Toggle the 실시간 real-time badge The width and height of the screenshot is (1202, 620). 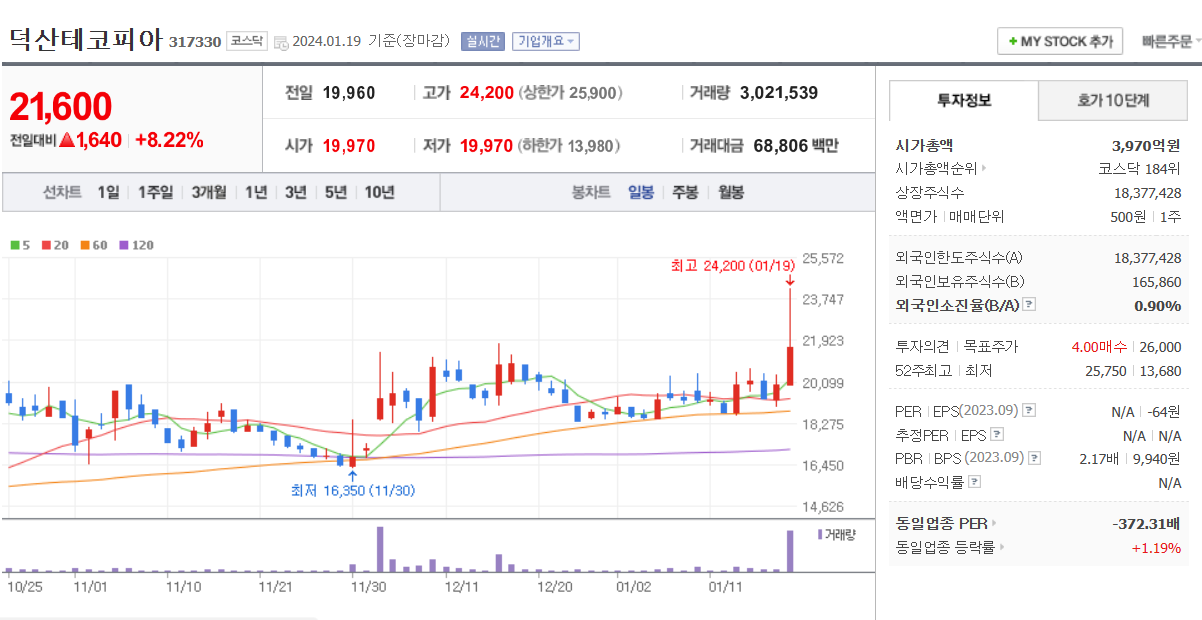tap(483, 42)
